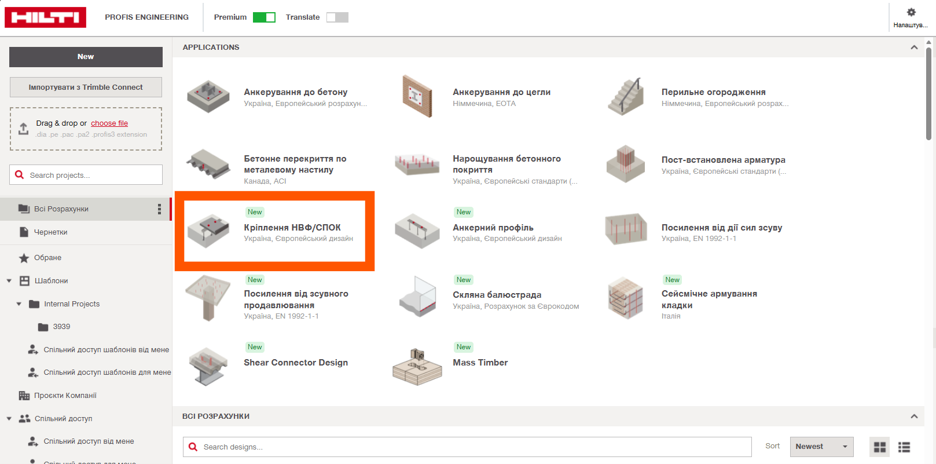Select Чернетки in the sidebar
This screenshot has height=464, width=936.
tap(51, 232)
